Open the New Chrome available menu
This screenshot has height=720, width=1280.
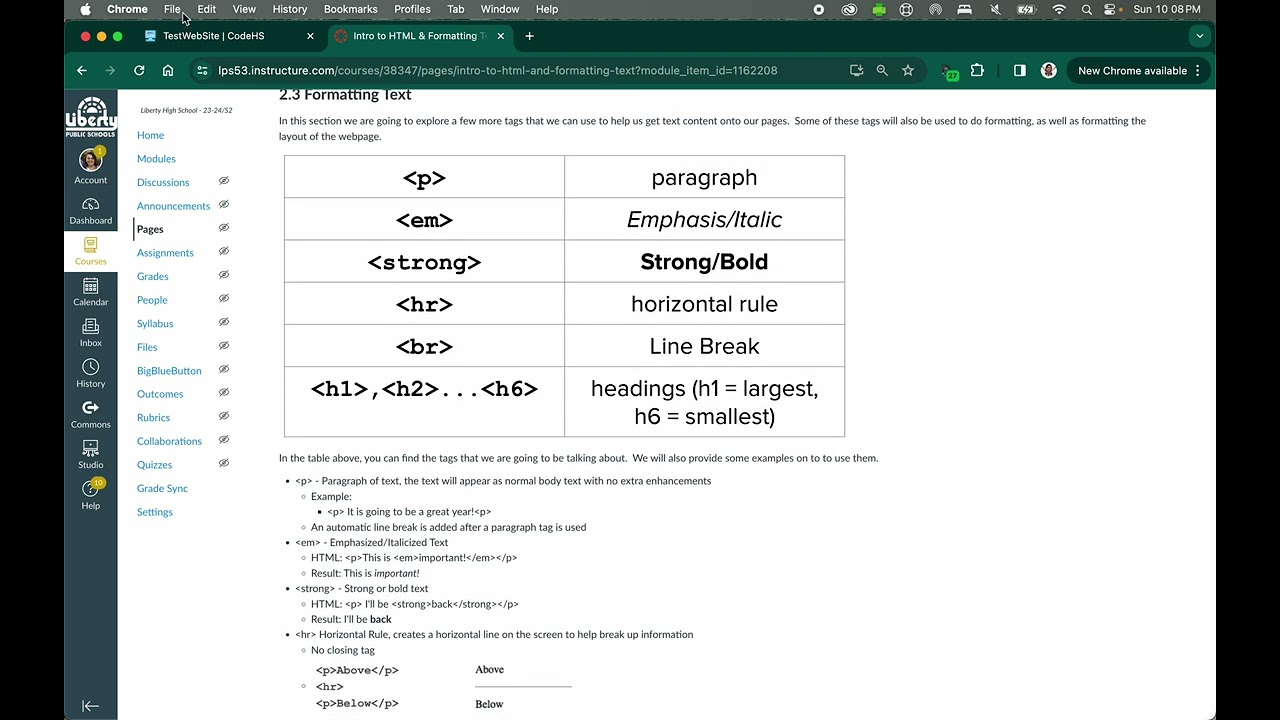tap(1139, 71)
